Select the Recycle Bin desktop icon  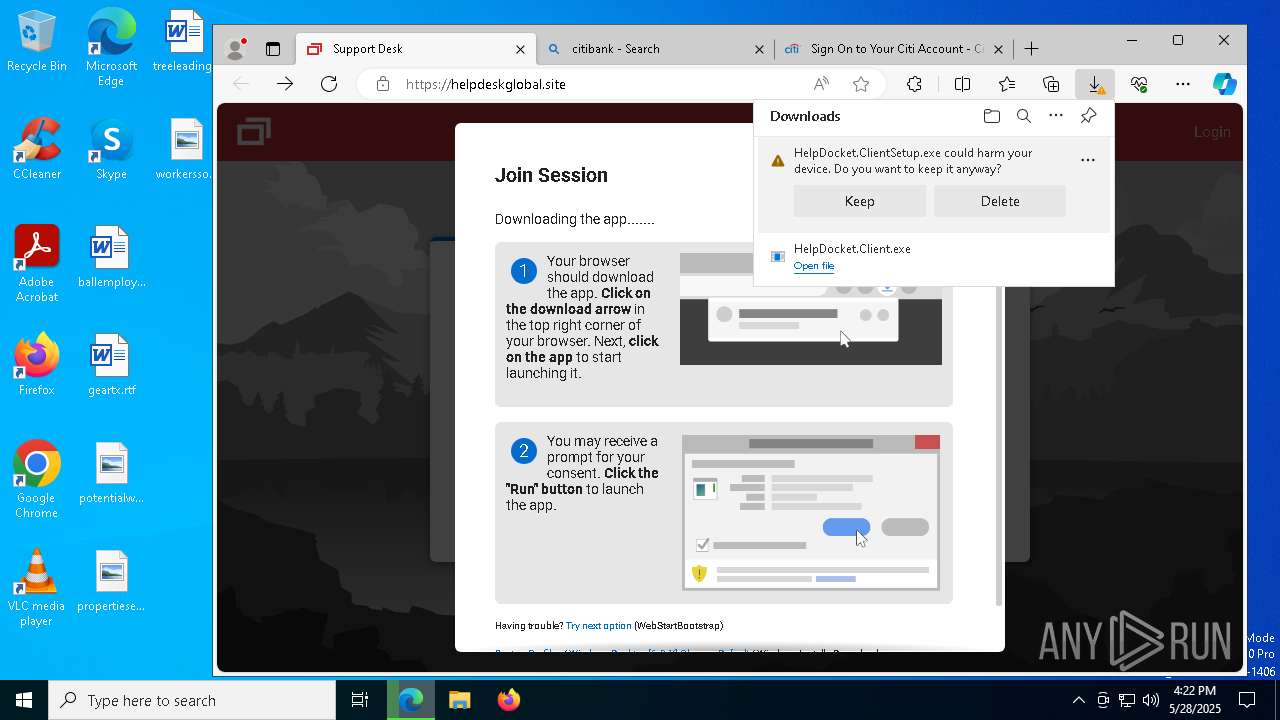[x=37, y=43]
